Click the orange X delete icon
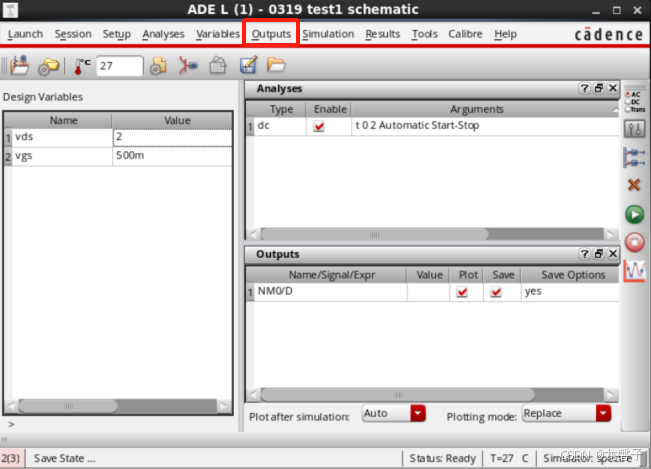 (x=634, y=185)
